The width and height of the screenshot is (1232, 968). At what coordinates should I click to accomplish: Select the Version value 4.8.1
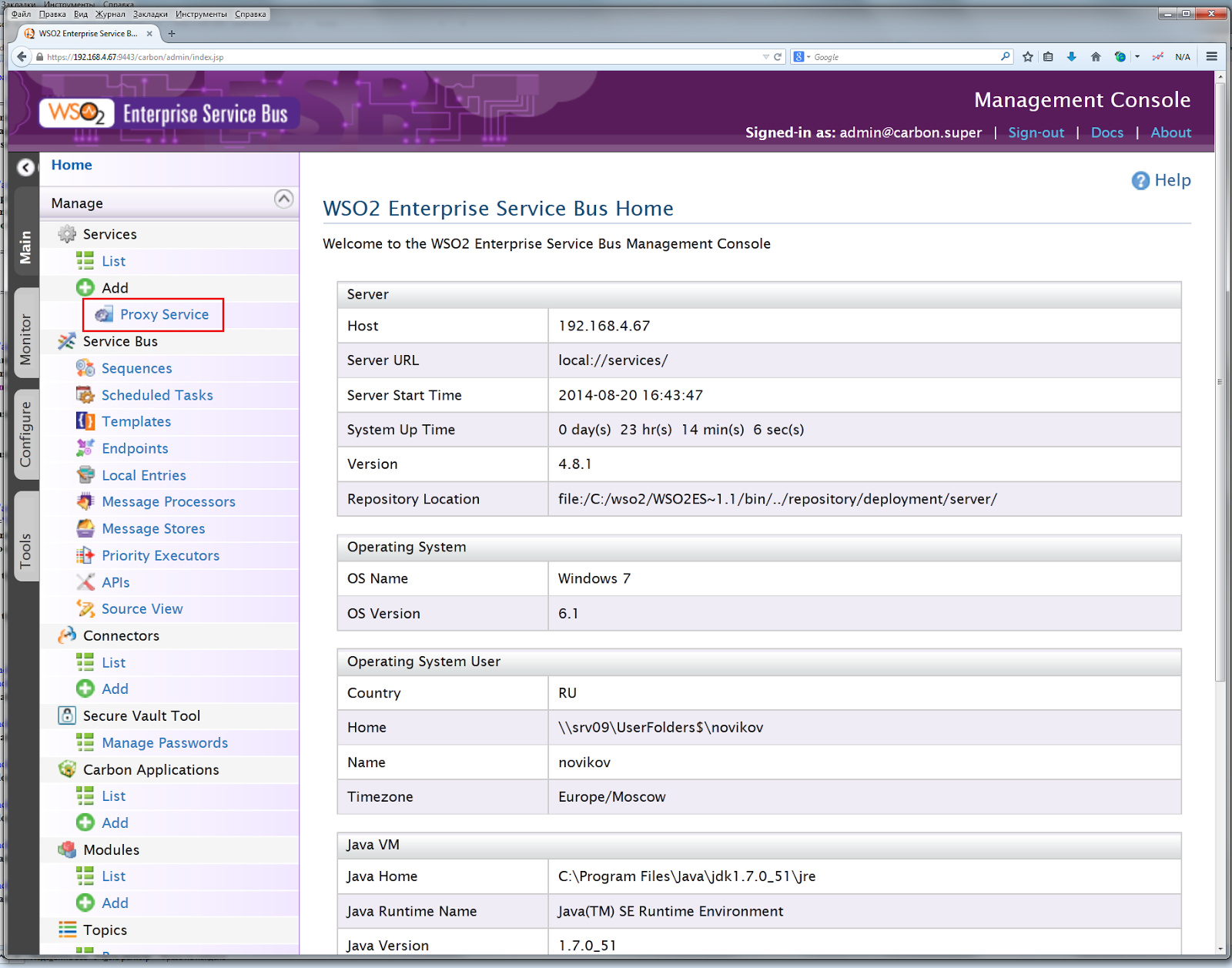[574, 464]
